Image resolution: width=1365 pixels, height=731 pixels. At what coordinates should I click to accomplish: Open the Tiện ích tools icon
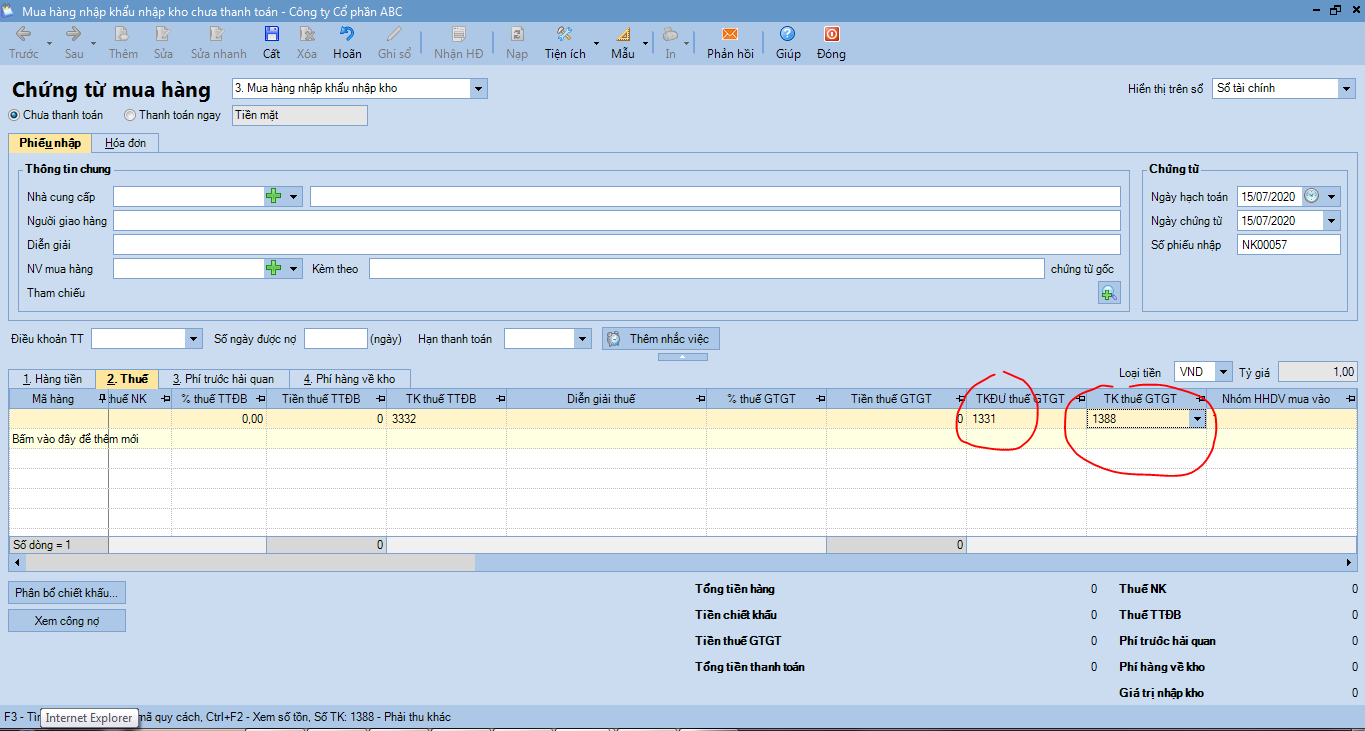pos(565,34)
